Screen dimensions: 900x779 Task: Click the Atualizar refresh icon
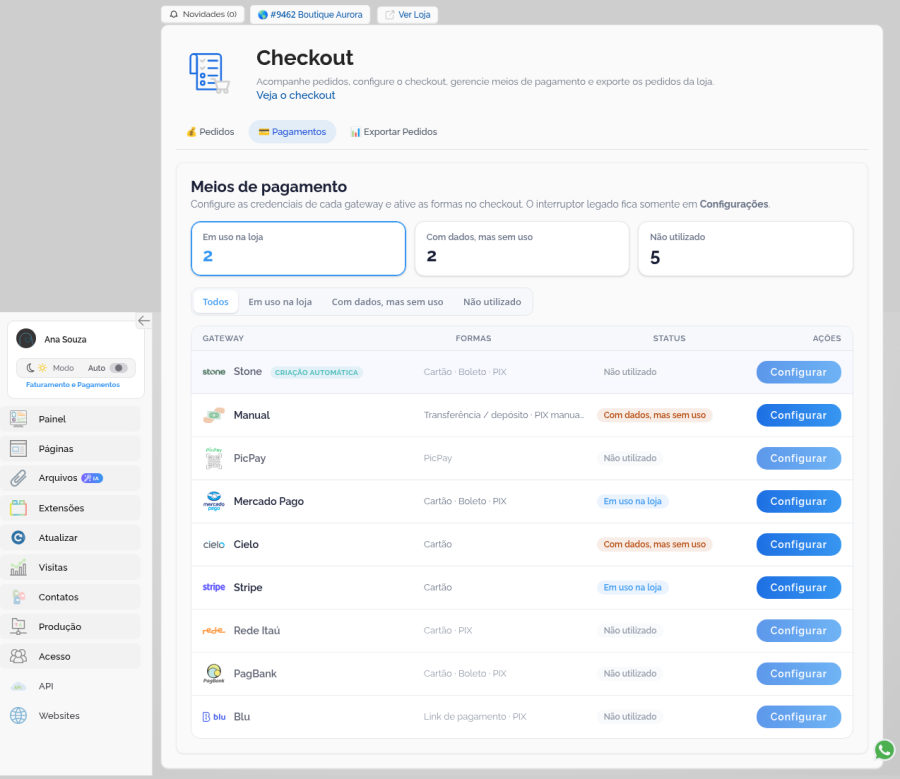[x=18, y=538]
